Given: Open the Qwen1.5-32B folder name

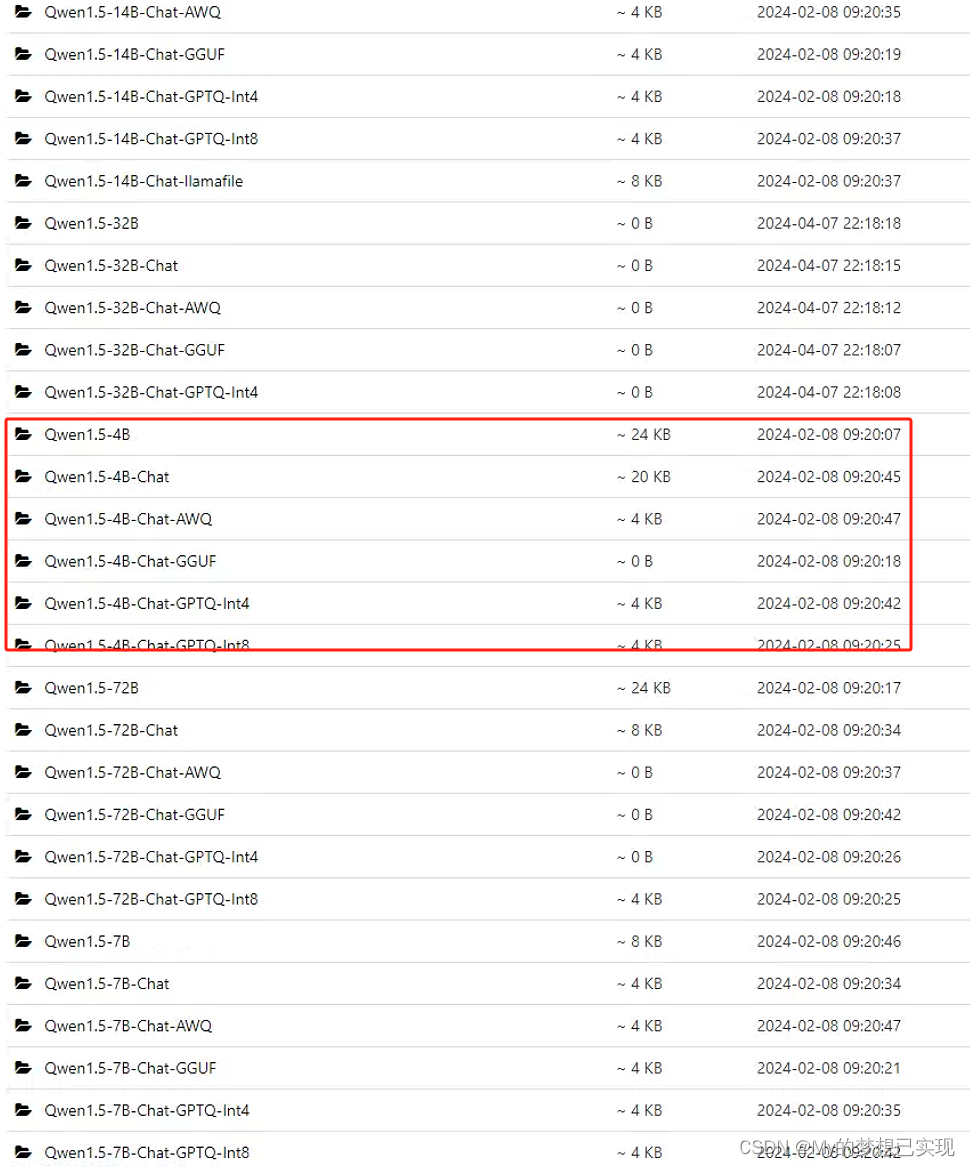Looking at the screenshot, I should pos(92,223).
